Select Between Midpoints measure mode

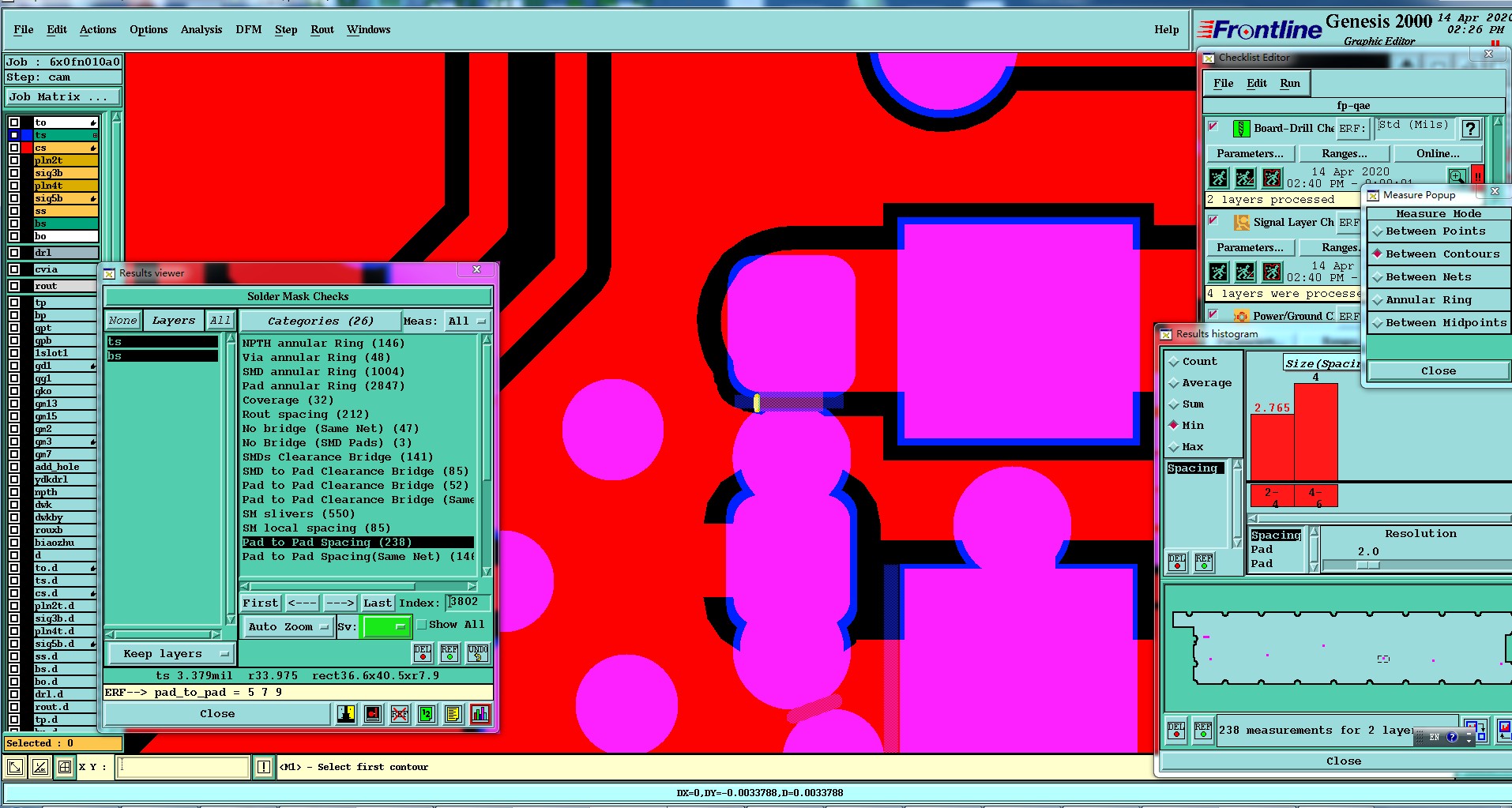coord(1438,323)
